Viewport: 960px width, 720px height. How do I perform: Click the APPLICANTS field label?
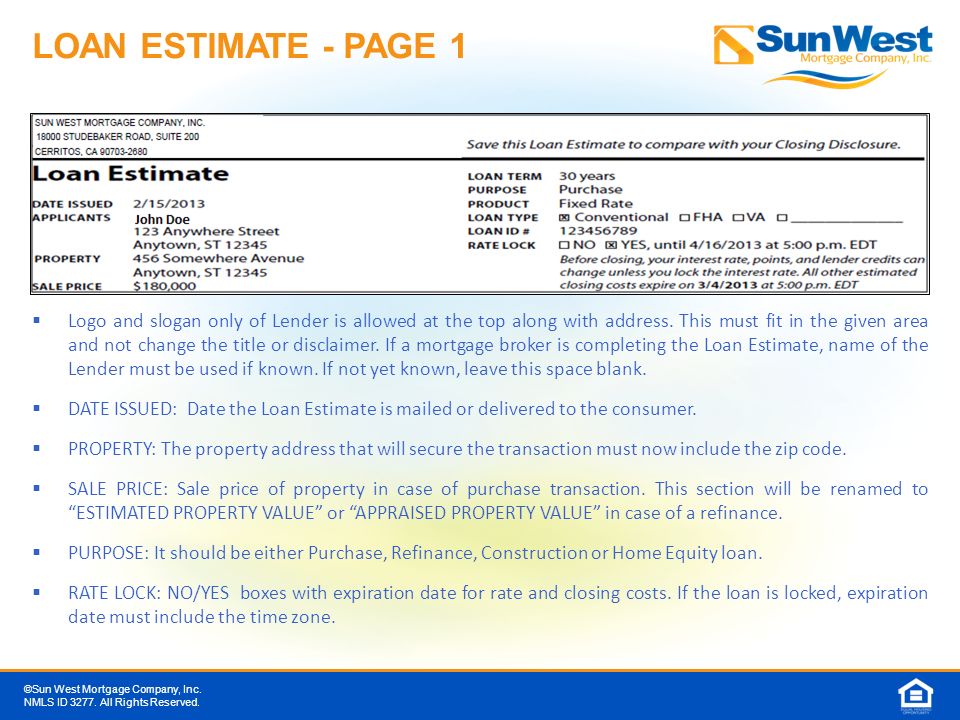click(x=71, y=217)
